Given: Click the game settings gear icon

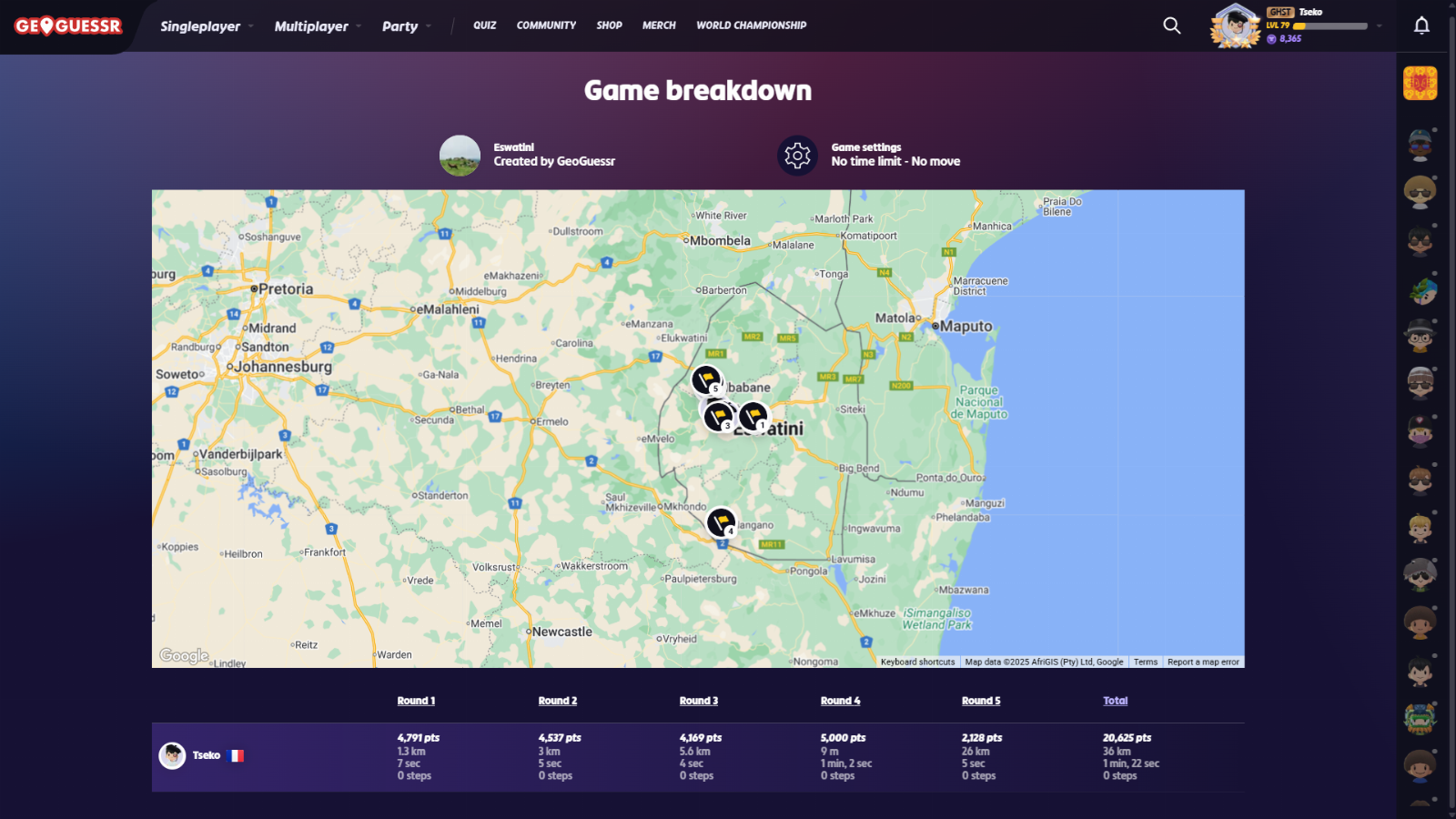Looking at the screenshot, I should point(797,156).
